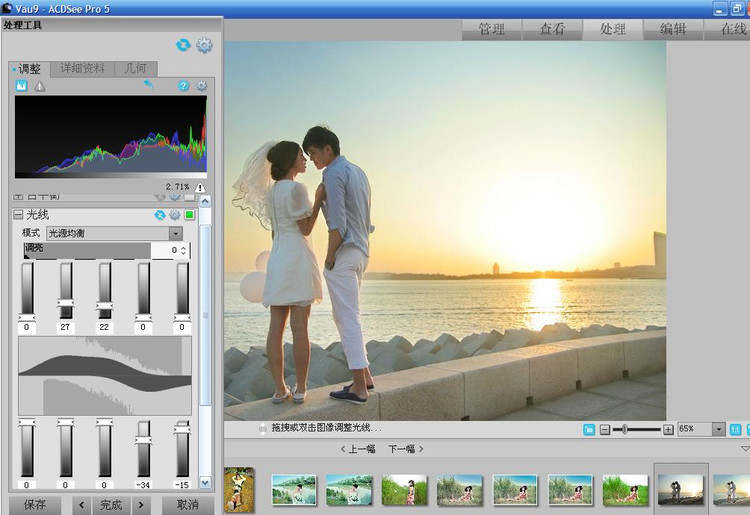
Task: Click the blue help question mark icon
Action: pos(183,87)
